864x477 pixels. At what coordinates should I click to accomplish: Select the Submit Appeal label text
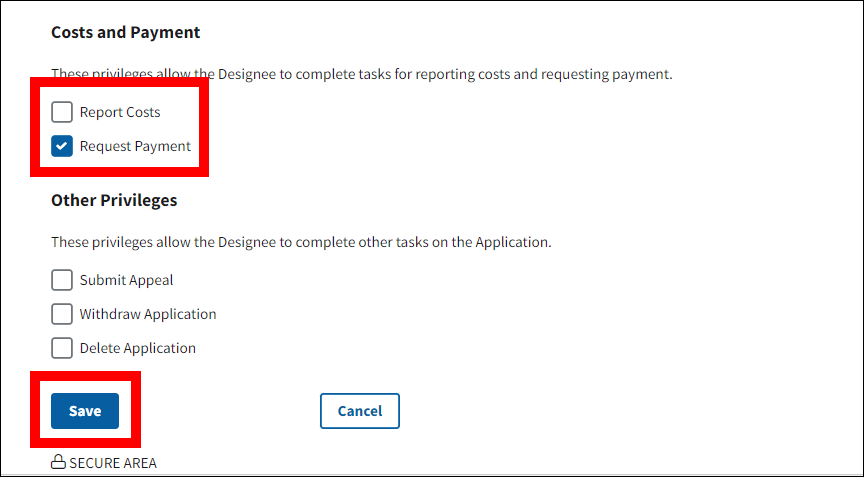(126, 280)
